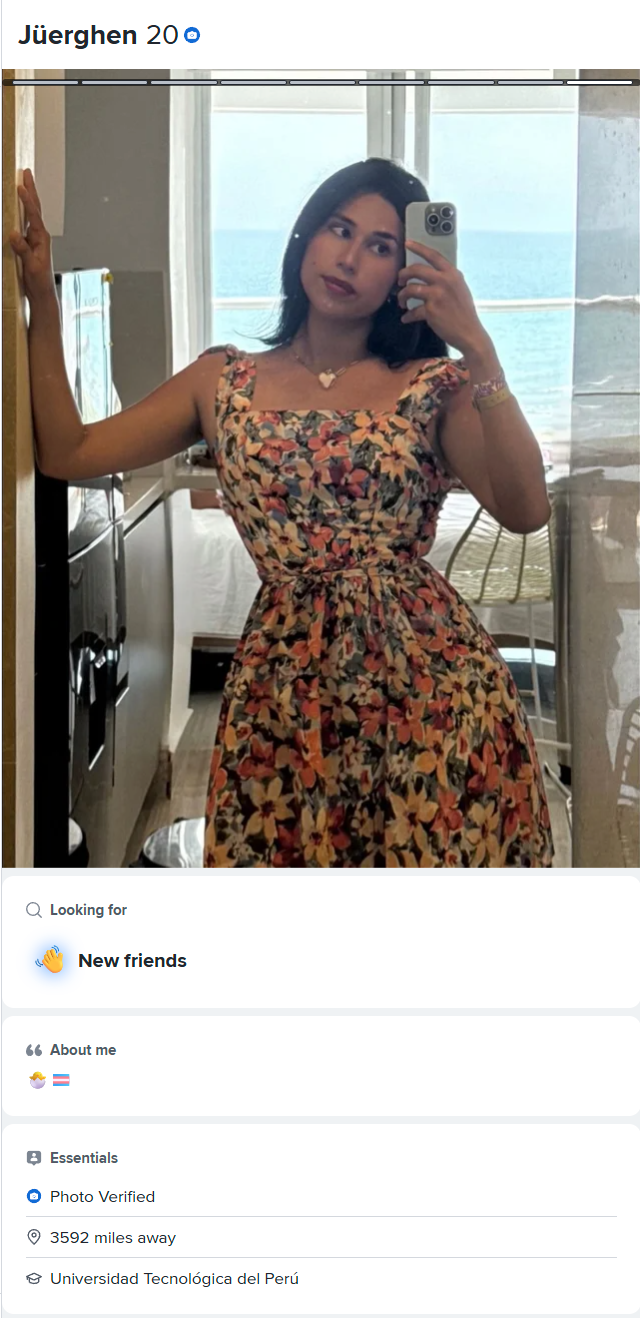Click the About me section heading
Viewport: 640px width, 1318px height.
[83, 1050]
